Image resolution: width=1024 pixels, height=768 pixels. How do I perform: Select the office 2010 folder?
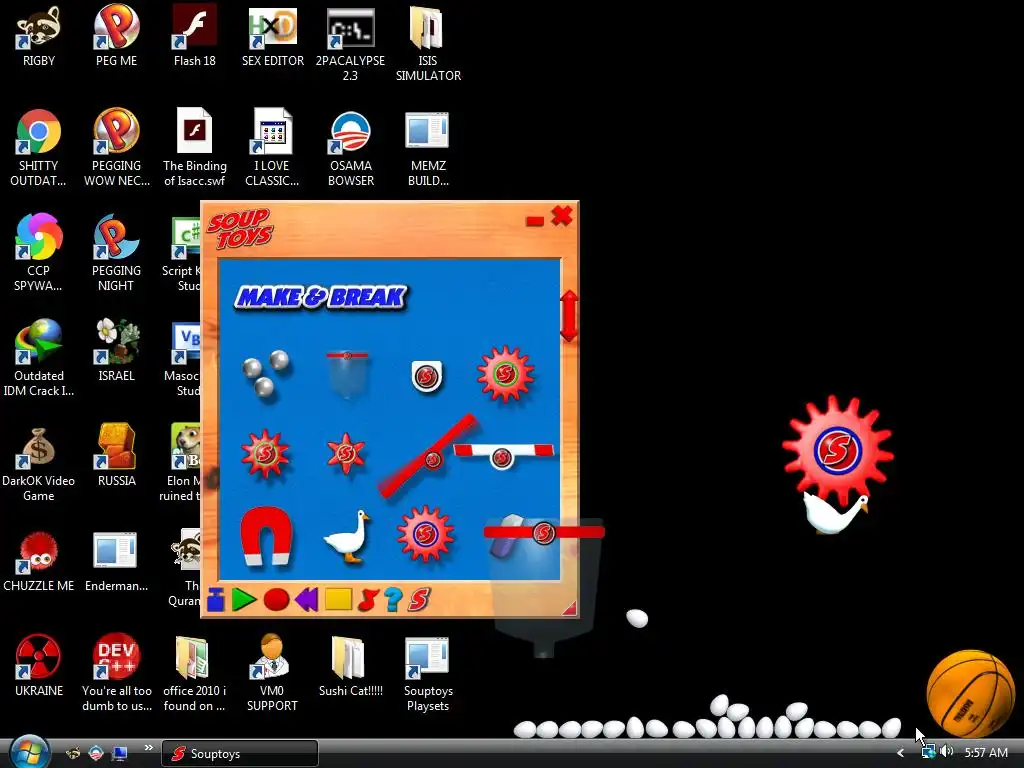[194, 674]
